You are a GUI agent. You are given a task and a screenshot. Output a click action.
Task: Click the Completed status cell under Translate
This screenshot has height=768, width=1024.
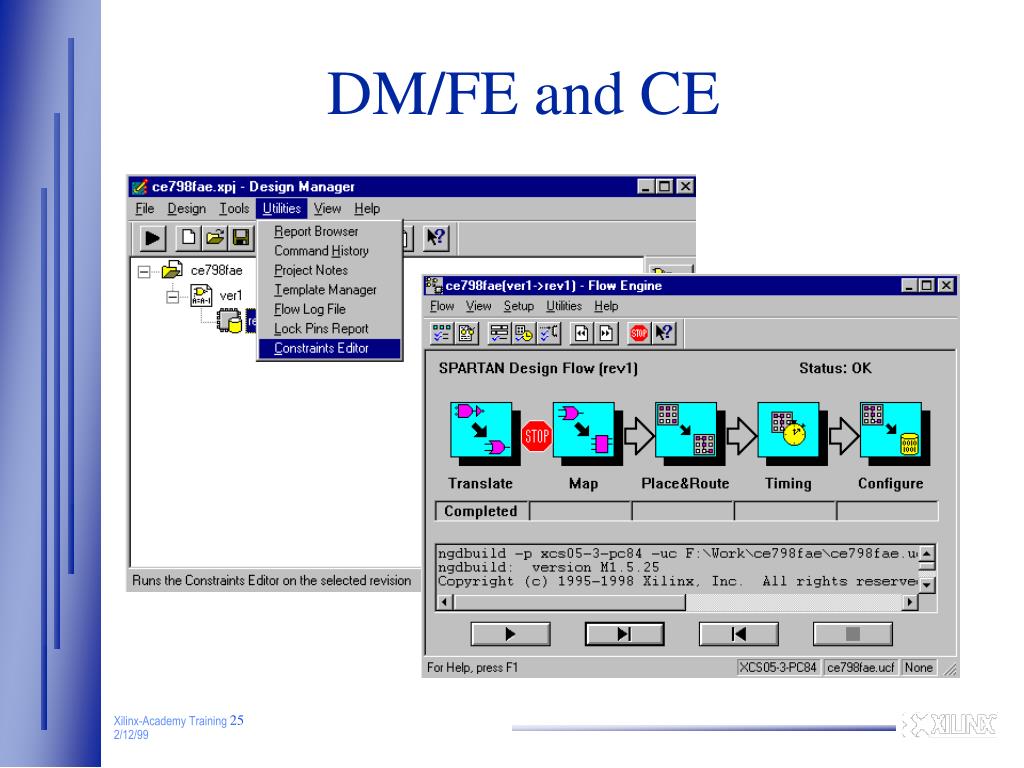(481, 511)
